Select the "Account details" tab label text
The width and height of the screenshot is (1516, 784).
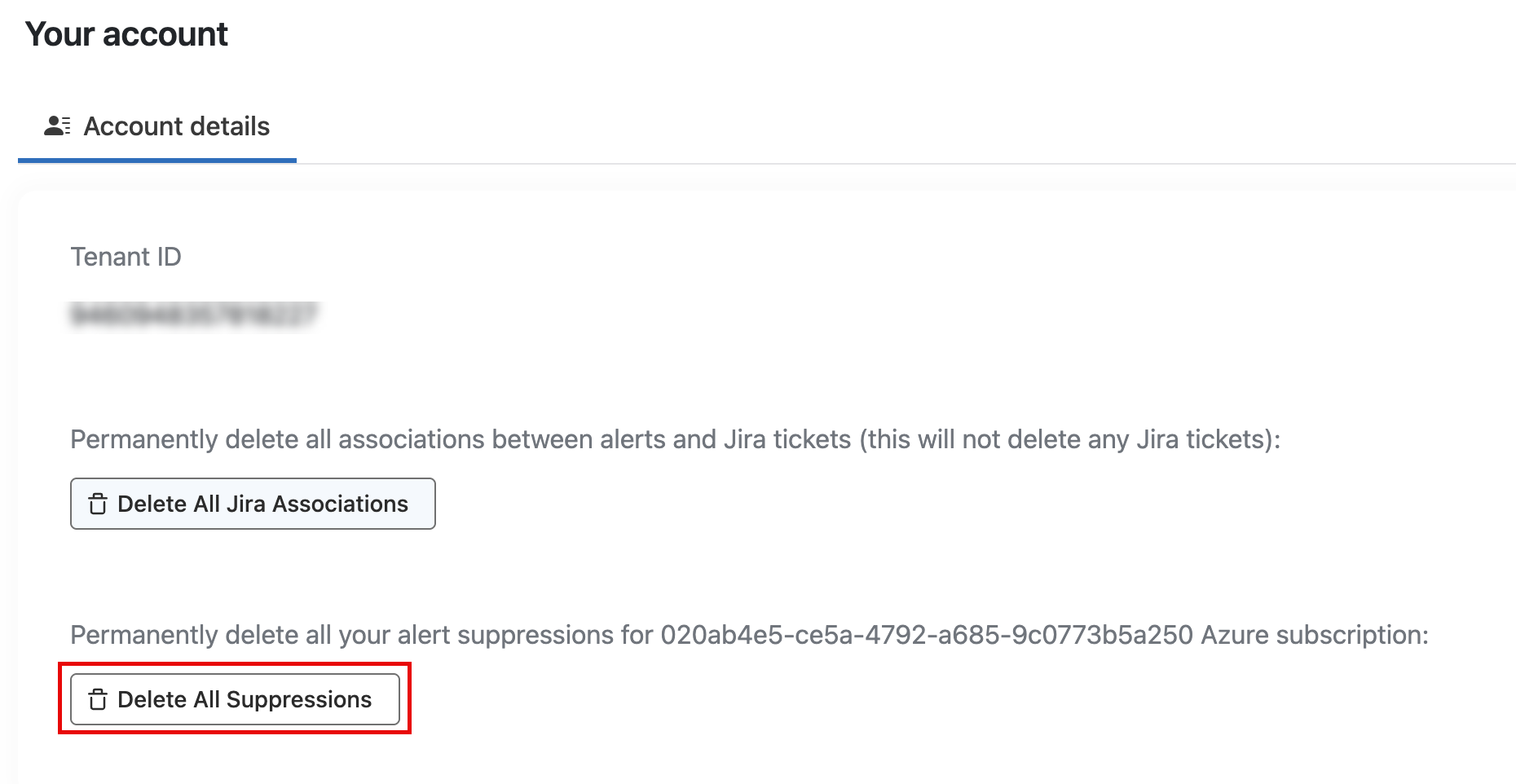177,127
